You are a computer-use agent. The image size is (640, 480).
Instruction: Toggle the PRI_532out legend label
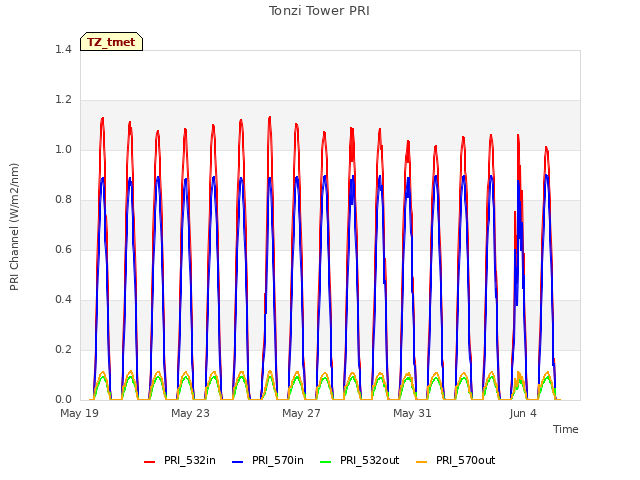click(x=370, y=461)
